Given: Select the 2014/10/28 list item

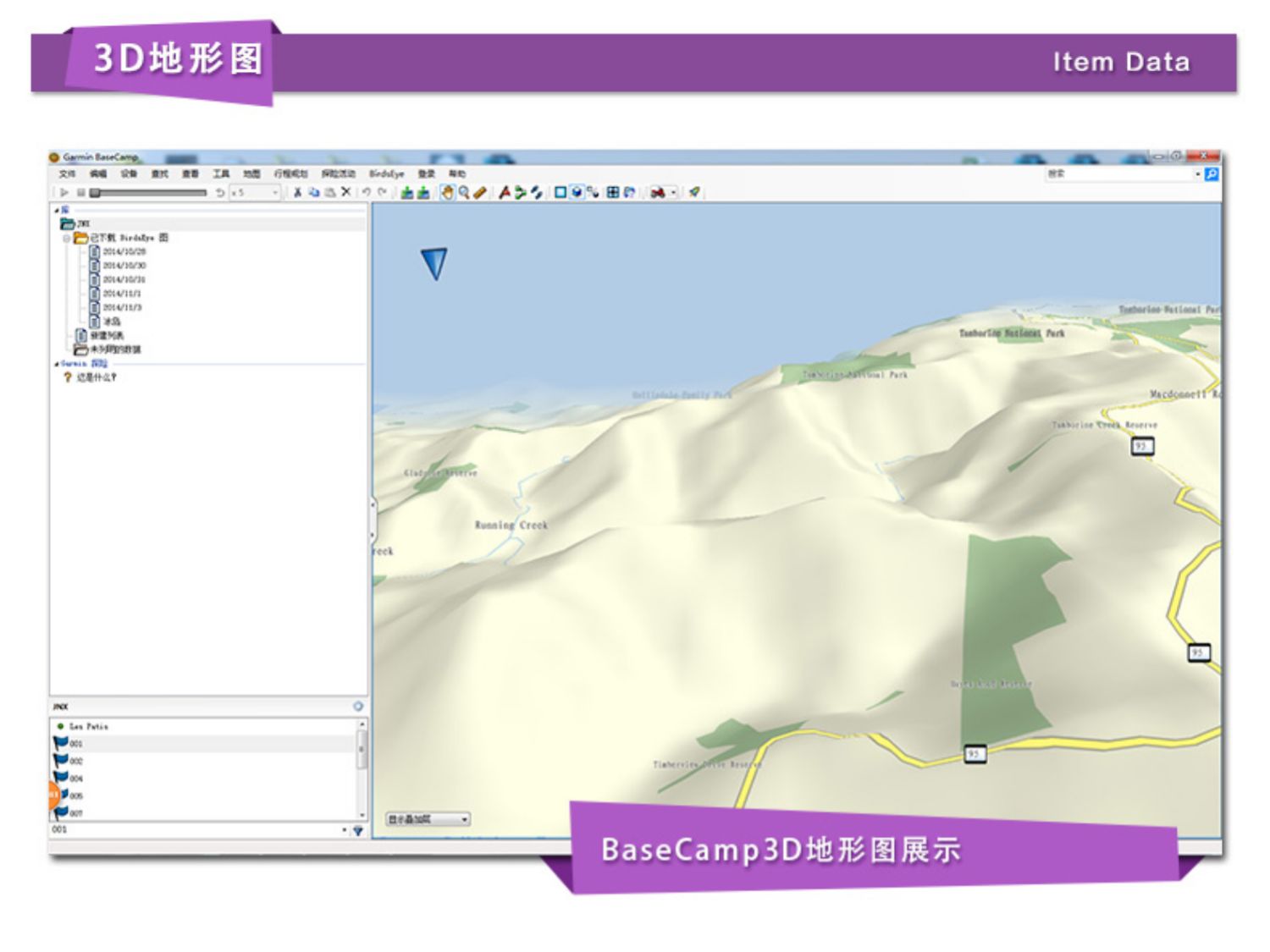Looking at the screenshot, I should click(x=117, y=252).
